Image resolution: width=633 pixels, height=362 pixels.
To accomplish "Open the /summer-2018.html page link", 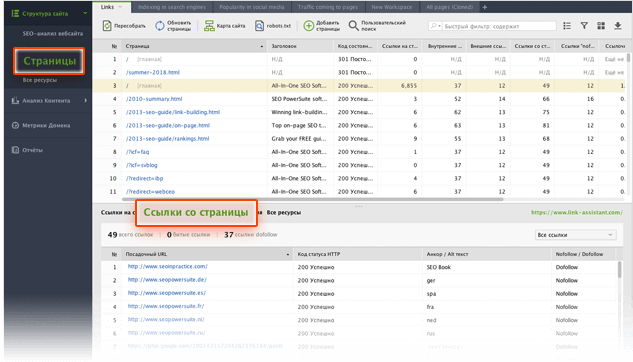I will [153, 73].
